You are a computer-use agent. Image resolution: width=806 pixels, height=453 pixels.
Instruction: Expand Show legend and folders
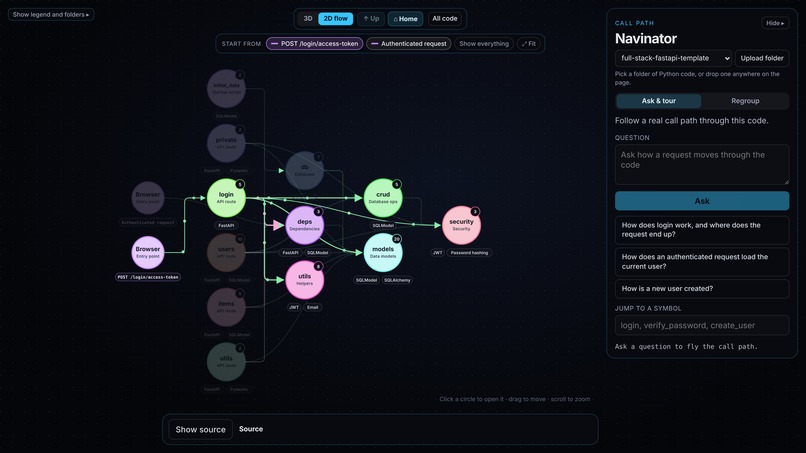(51, 14)
